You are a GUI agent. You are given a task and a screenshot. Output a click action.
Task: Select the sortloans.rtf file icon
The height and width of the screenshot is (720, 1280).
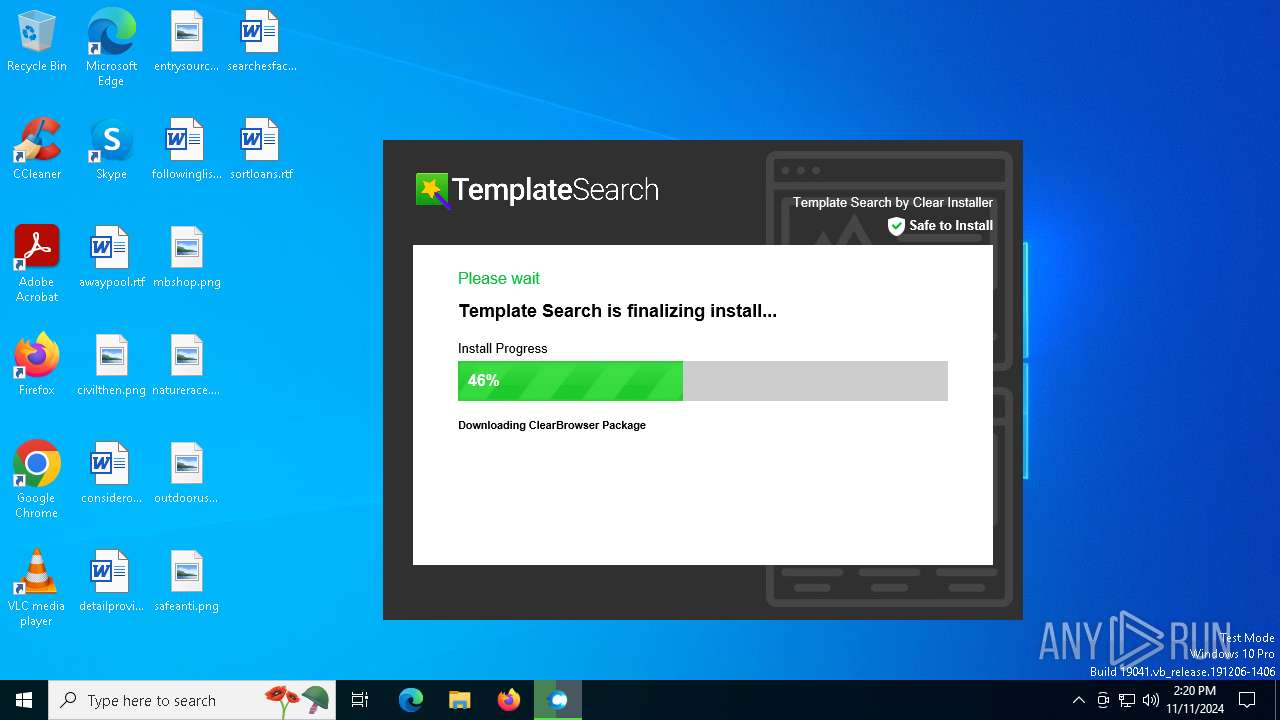261,150
